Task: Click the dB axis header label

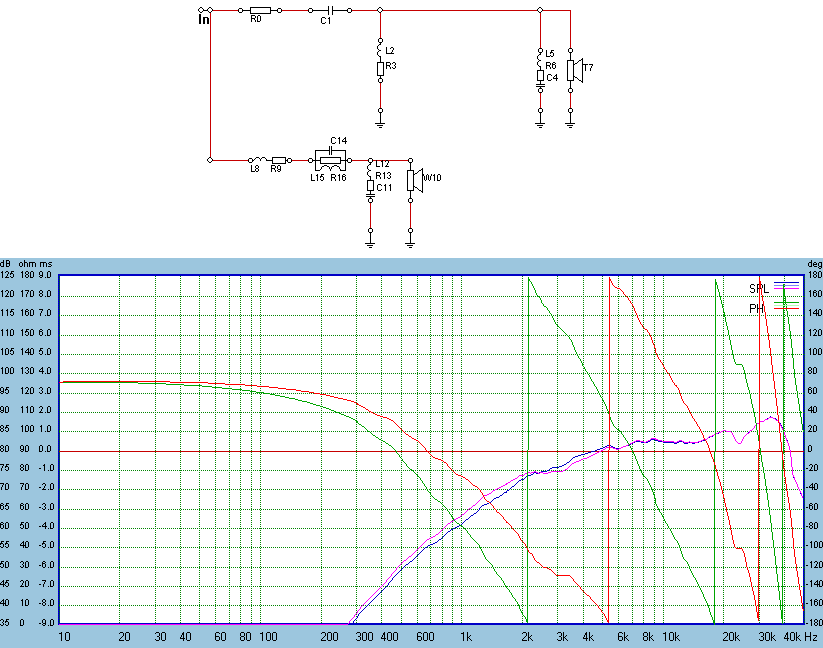Action: (x=7, y=263)
